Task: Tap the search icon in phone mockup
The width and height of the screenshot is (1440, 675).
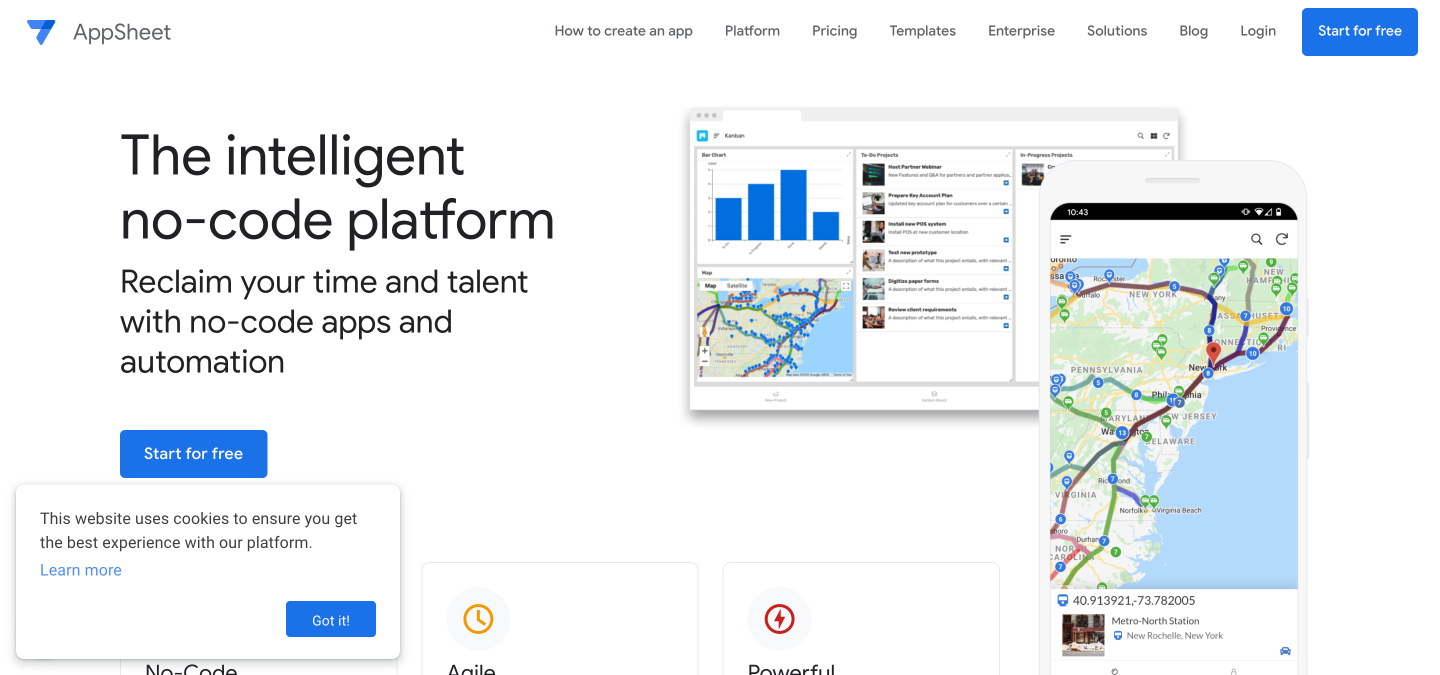Action: coord(1257,239)
